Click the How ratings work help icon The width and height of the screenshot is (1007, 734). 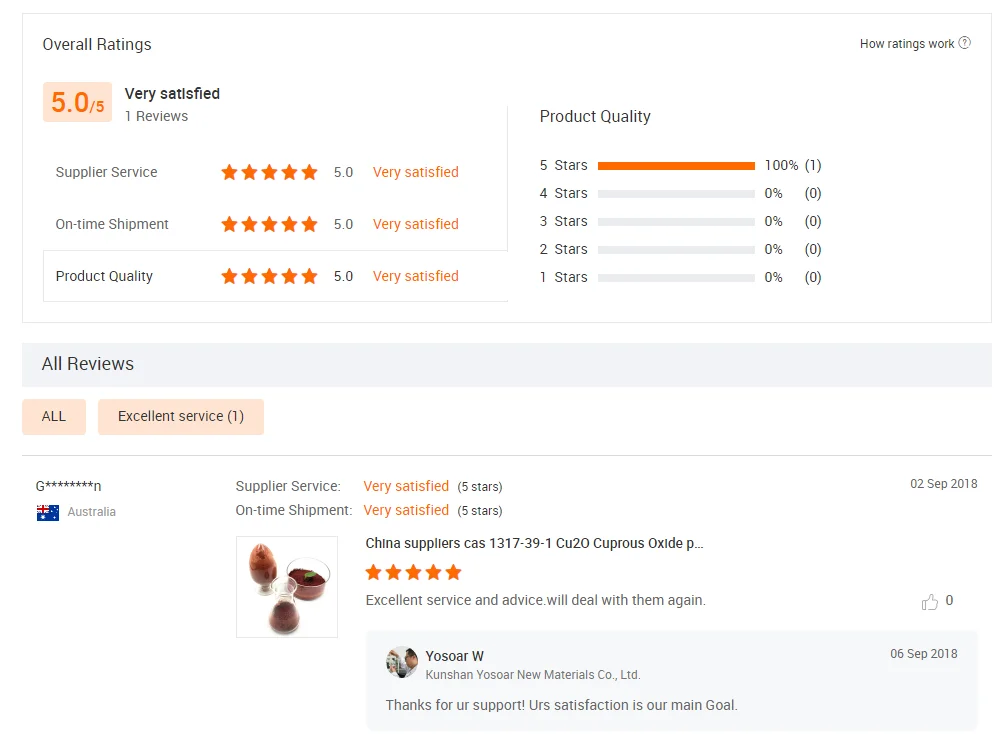[x=965, y=43]
